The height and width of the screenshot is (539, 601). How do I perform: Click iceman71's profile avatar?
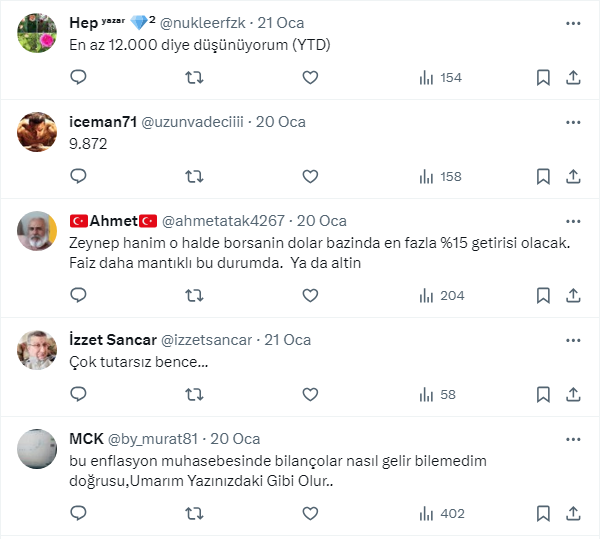click(38, 132)
